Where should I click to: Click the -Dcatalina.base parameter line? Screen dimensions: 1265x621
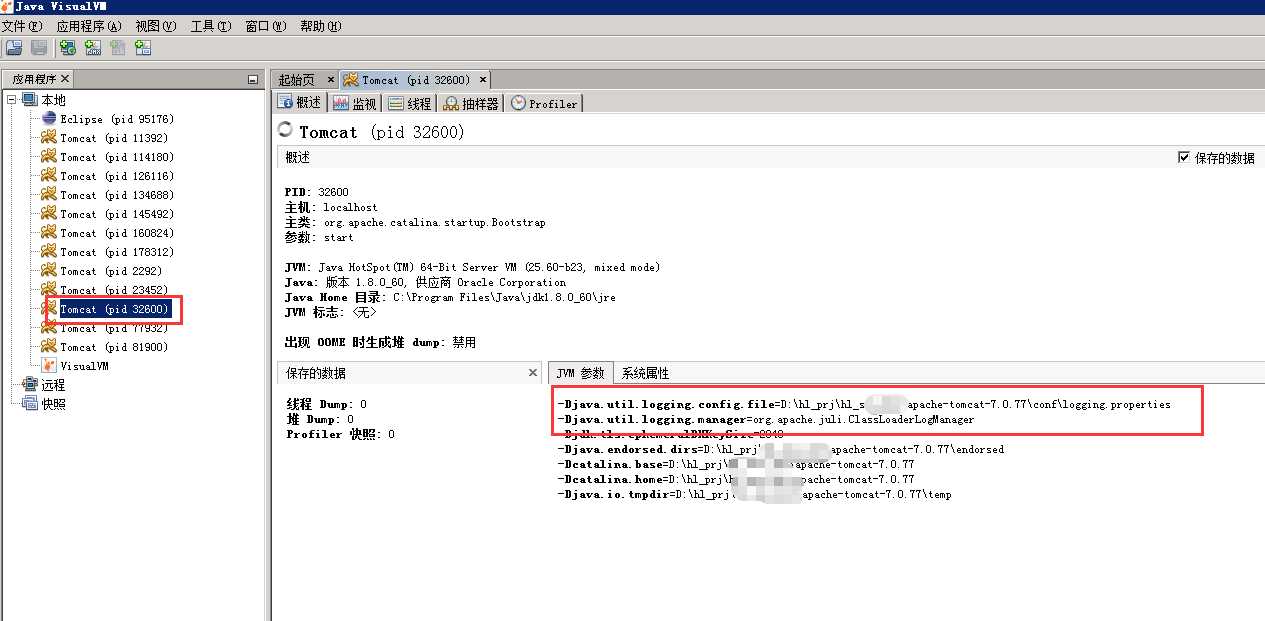click(735, 464)
